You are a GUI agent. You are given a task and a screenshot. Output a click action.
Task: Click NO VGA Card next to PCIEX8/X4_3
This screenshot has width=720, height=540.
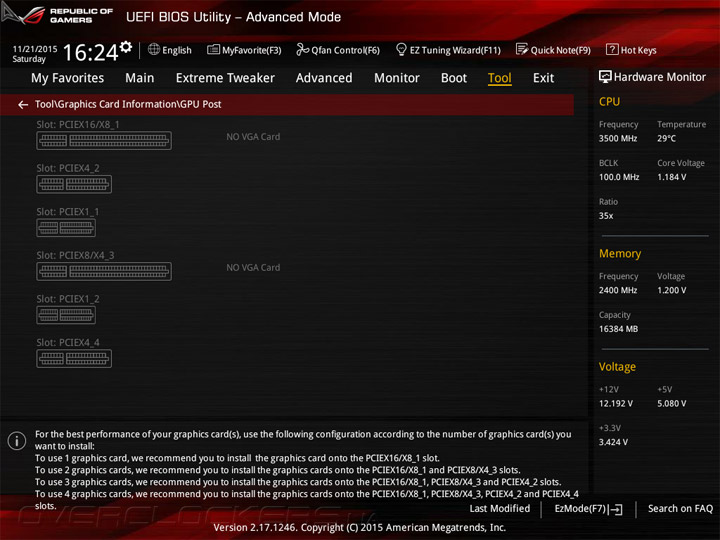pyautogui.click(x=253, y=268)
